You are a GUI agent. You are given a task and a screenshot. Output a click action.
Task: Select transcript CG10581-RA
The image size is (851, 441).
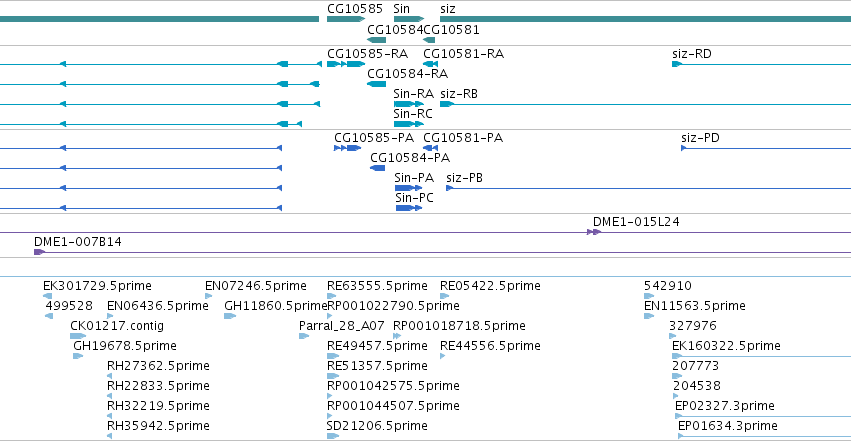[430, 64]
